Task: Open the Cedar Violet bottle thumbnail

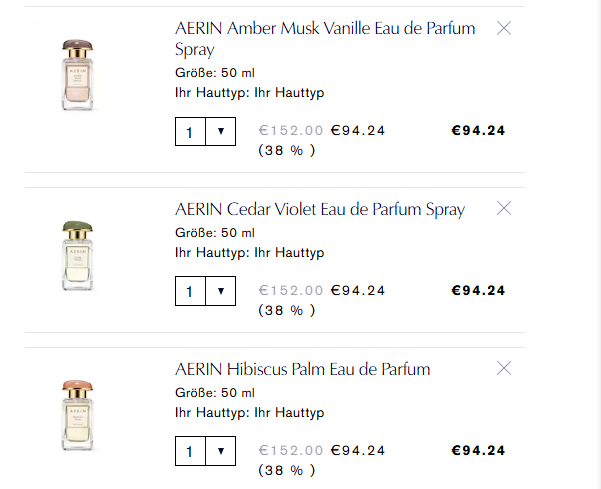Action: tap(76, 256)
